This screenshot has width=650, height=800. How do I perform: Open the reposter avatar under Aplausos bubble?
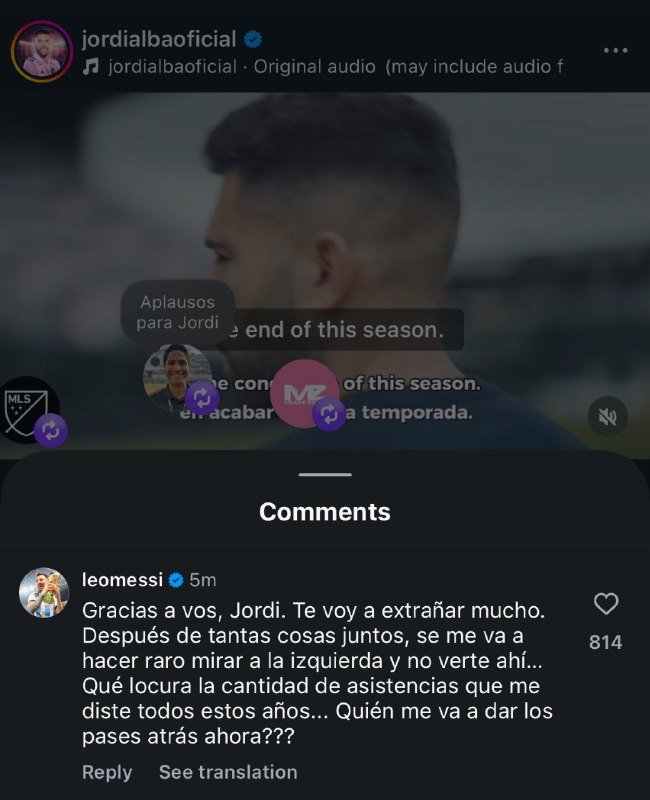(x=177, y=377)
